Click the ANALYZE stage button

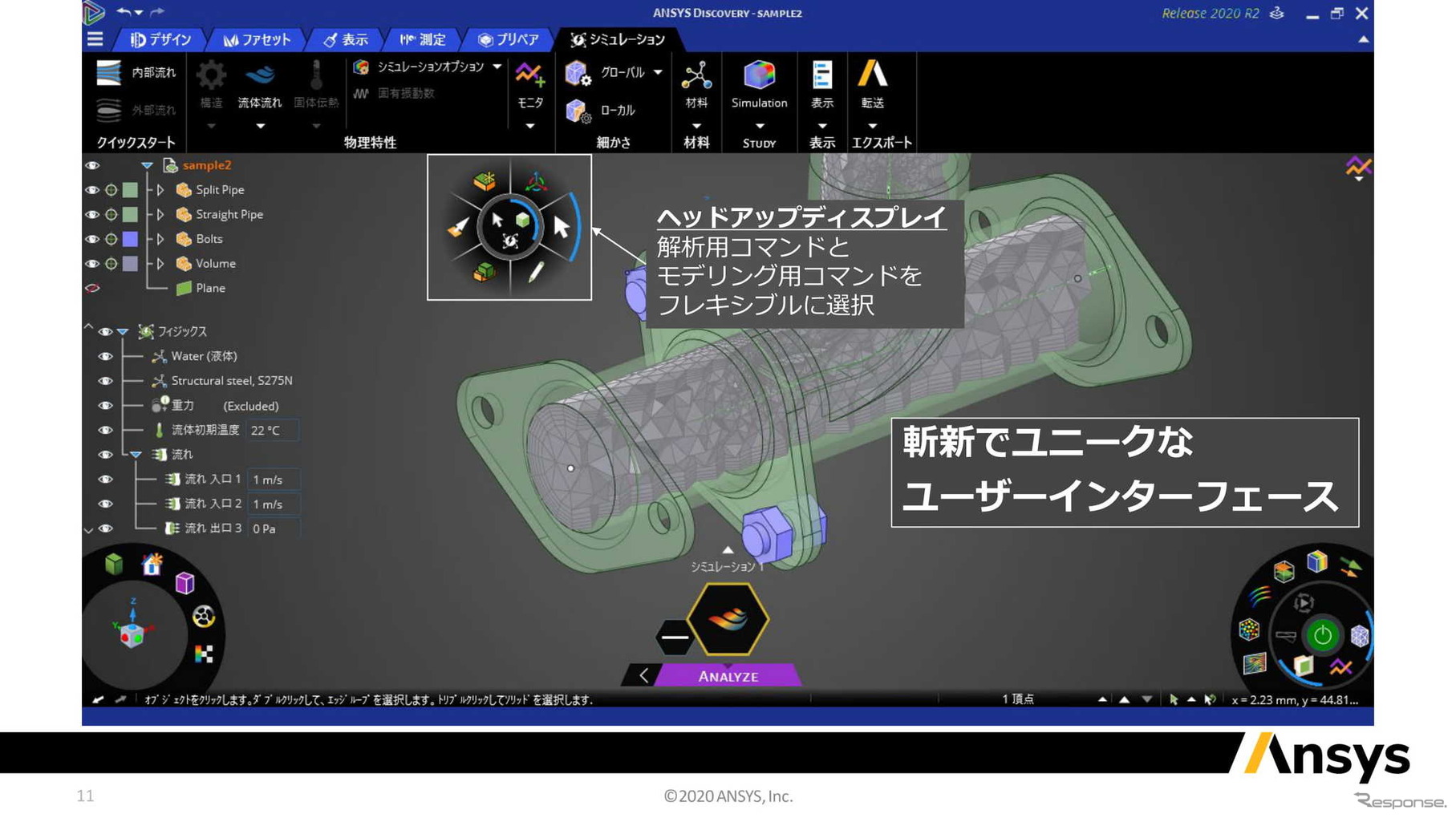click(x=728, y=676)
